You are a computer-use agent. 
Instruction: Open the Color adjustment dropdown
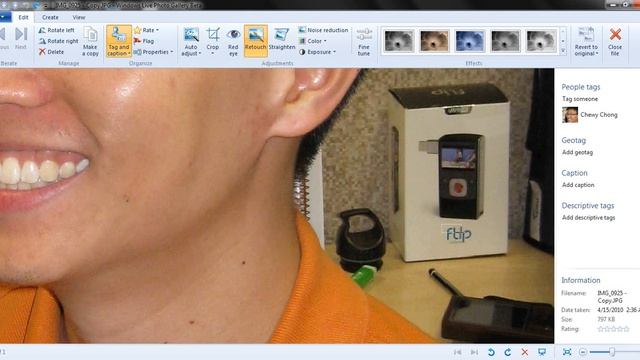click(x=313, y=41)
